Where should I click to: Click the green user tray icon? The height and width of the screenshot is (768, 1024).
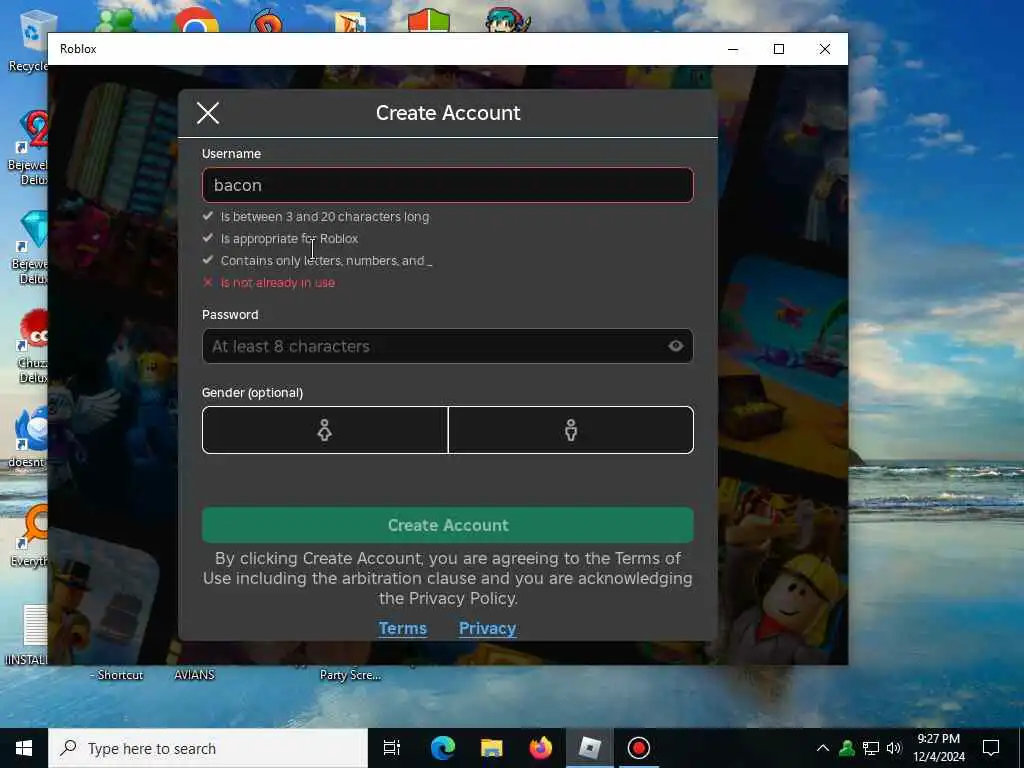pyautogui.click(x=847, y=748)
